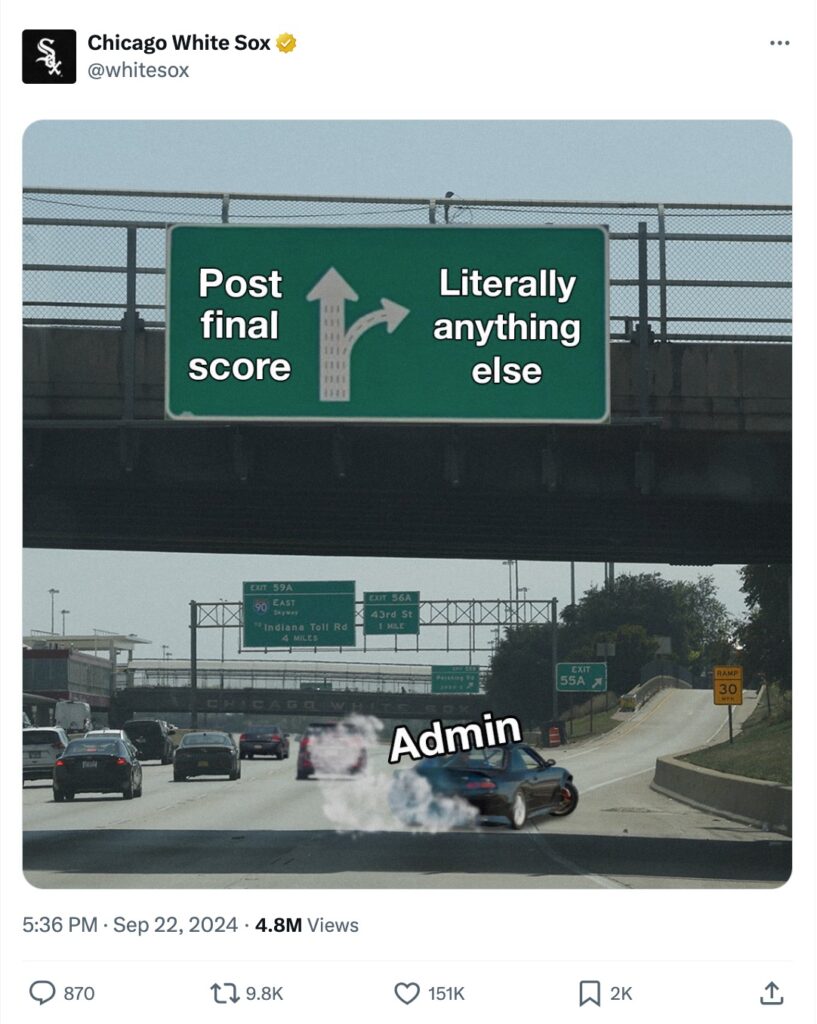
Task: View the 4.8M Views analytics
Action: tap(307, 925)
